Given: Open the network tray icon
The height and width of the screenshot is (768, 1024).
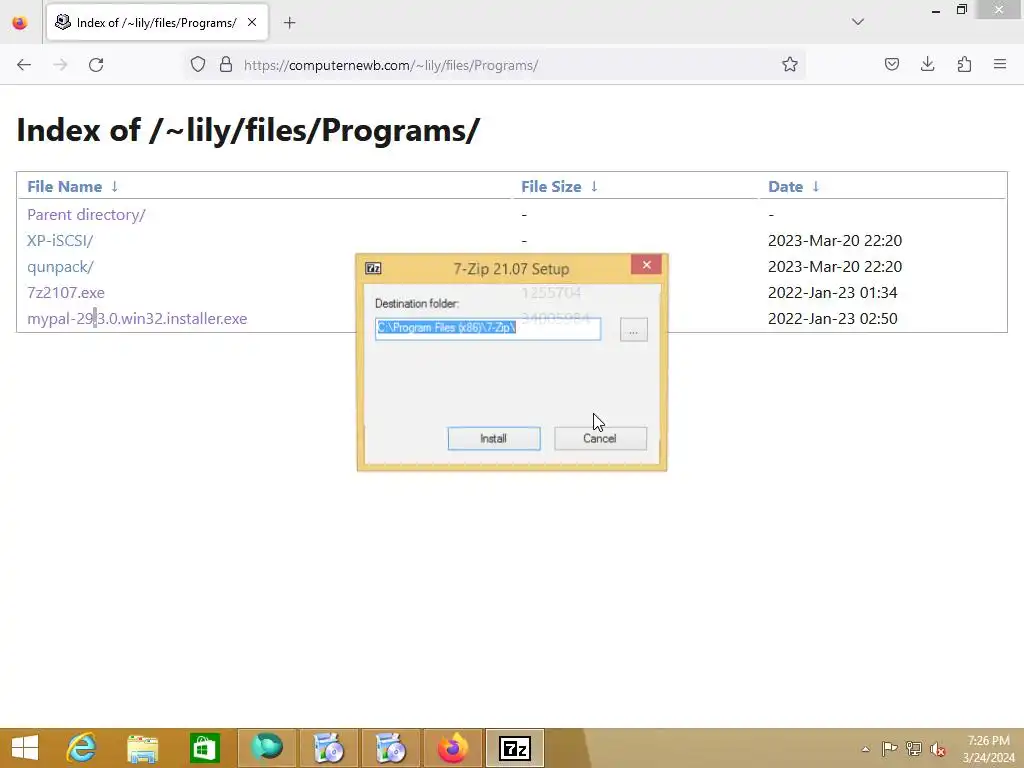Looking at the screenshot, I should [914, 749].
